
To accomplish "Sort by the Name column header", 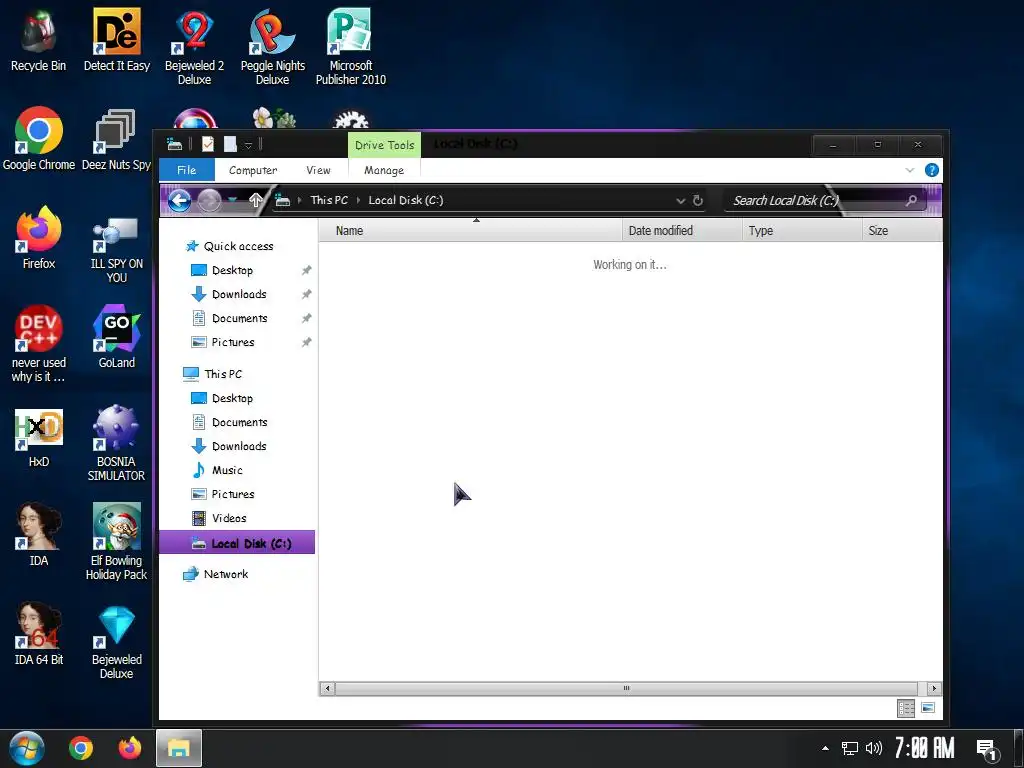I will (470, 231).
